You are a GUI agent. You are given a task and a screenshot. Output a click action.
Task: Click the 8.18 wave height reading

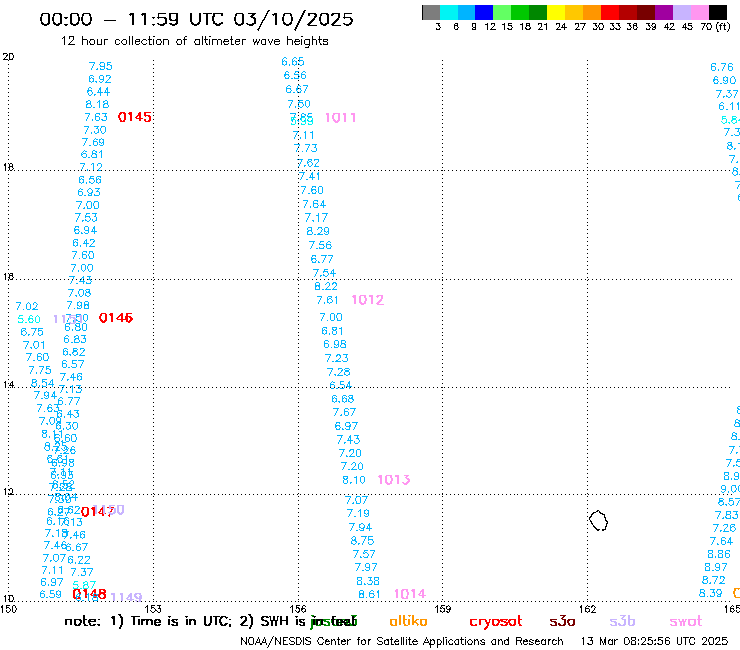[x=97, y=104]
